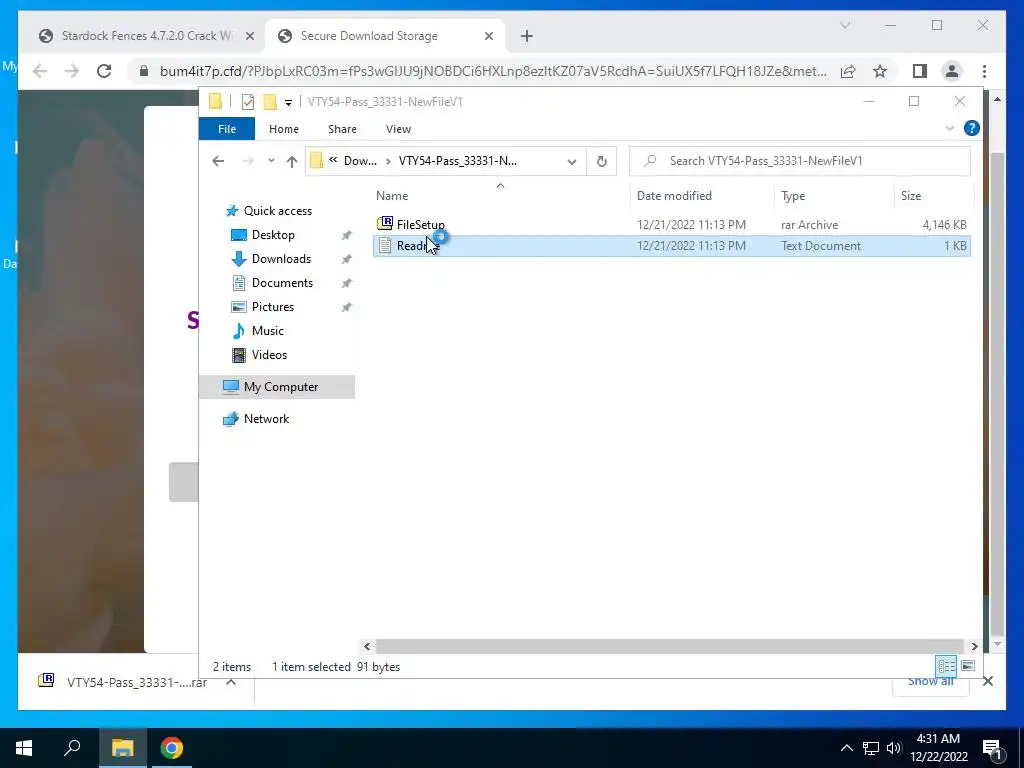Click the Chrome address bar URL

click(493, 71)
